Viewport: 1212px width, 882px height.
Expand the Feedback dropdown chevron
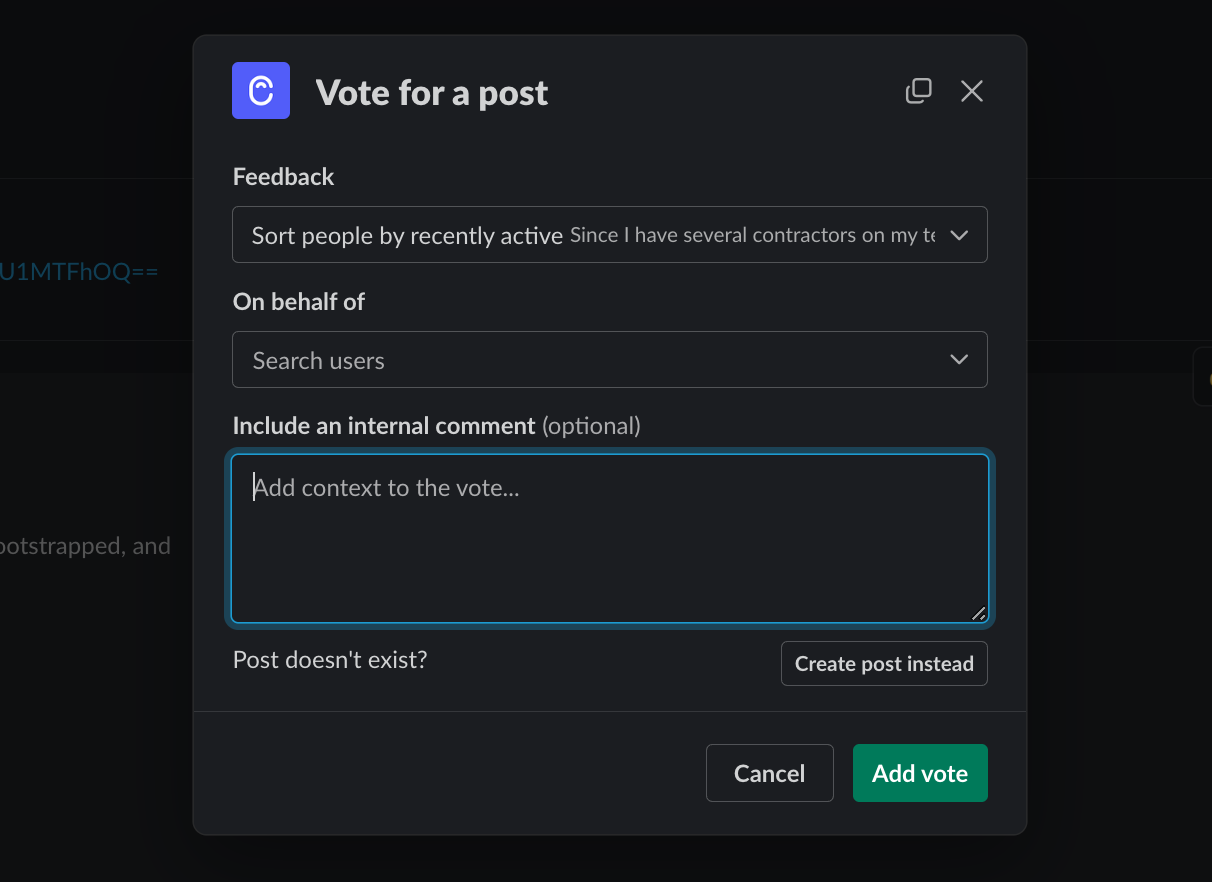click(959, 235)
